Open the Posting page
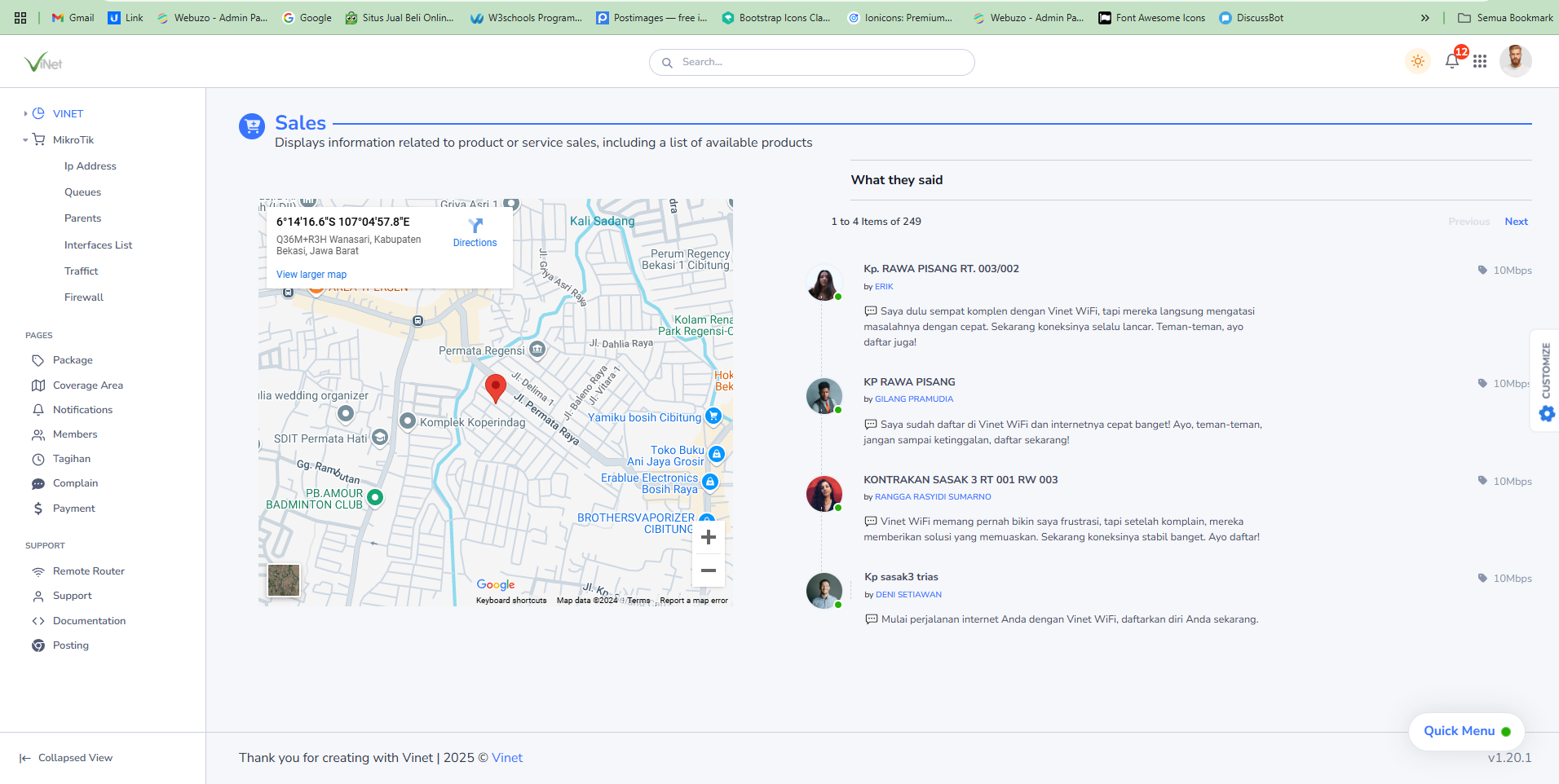Viewport: 1559px width, 784px height. pyautogui.click(x=71, y=645)
